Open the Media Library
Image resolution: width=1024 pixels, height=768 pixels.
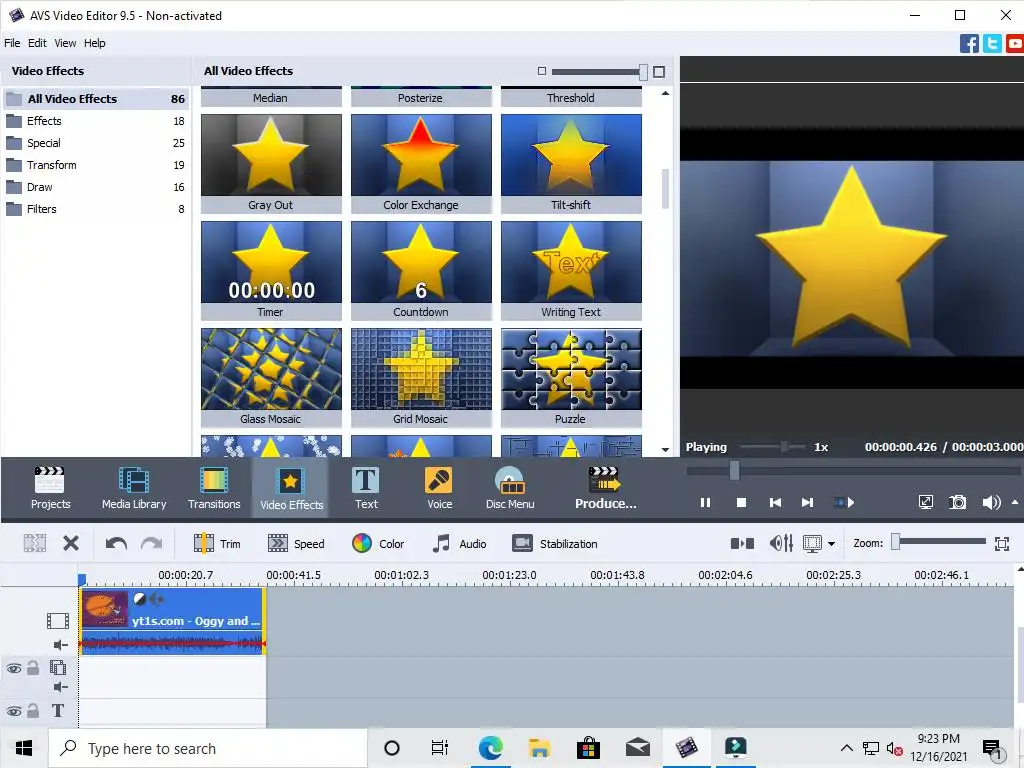[134, 488]
